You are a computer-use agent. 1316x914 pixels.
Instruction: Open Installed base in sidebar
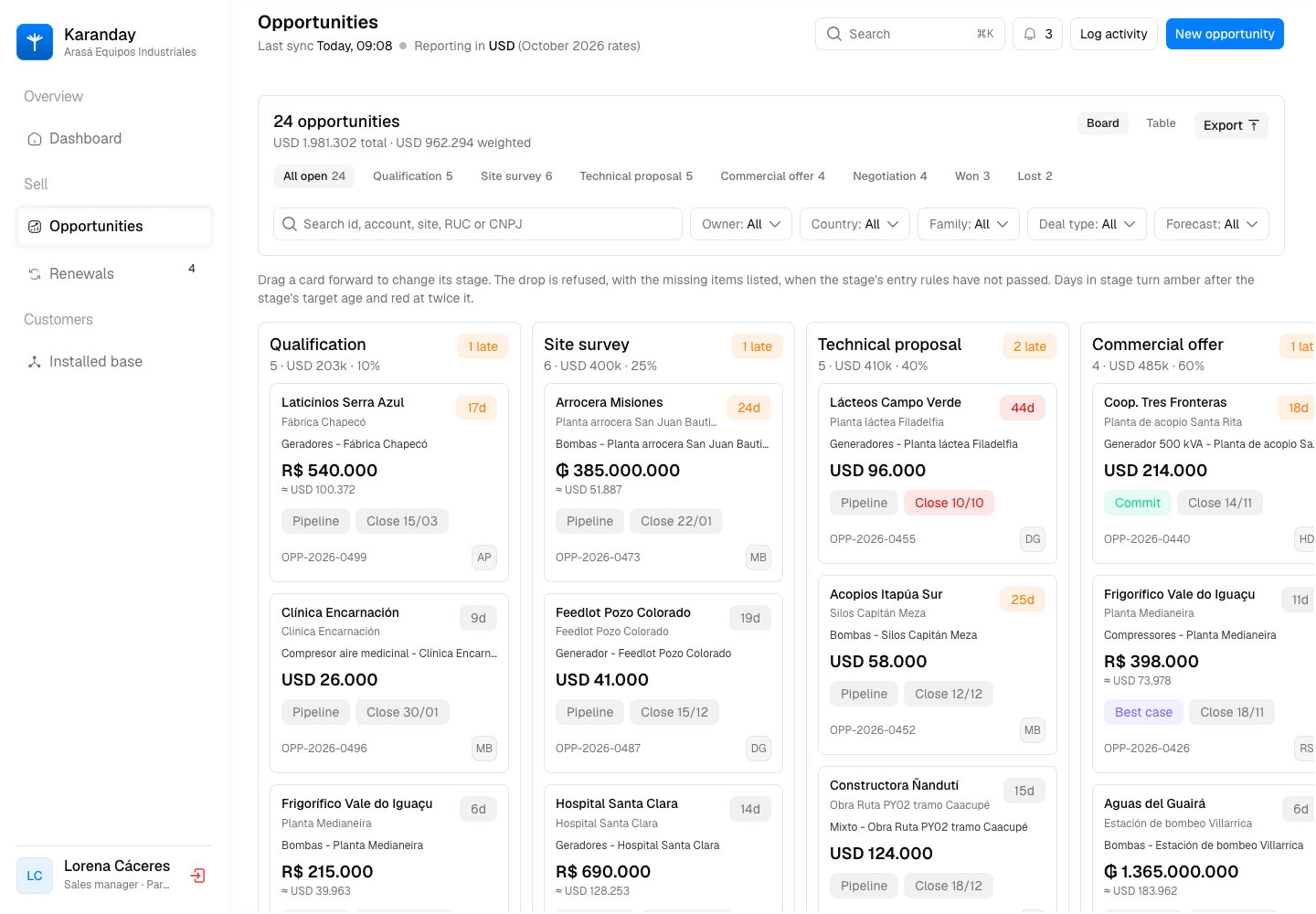point(114,362)
